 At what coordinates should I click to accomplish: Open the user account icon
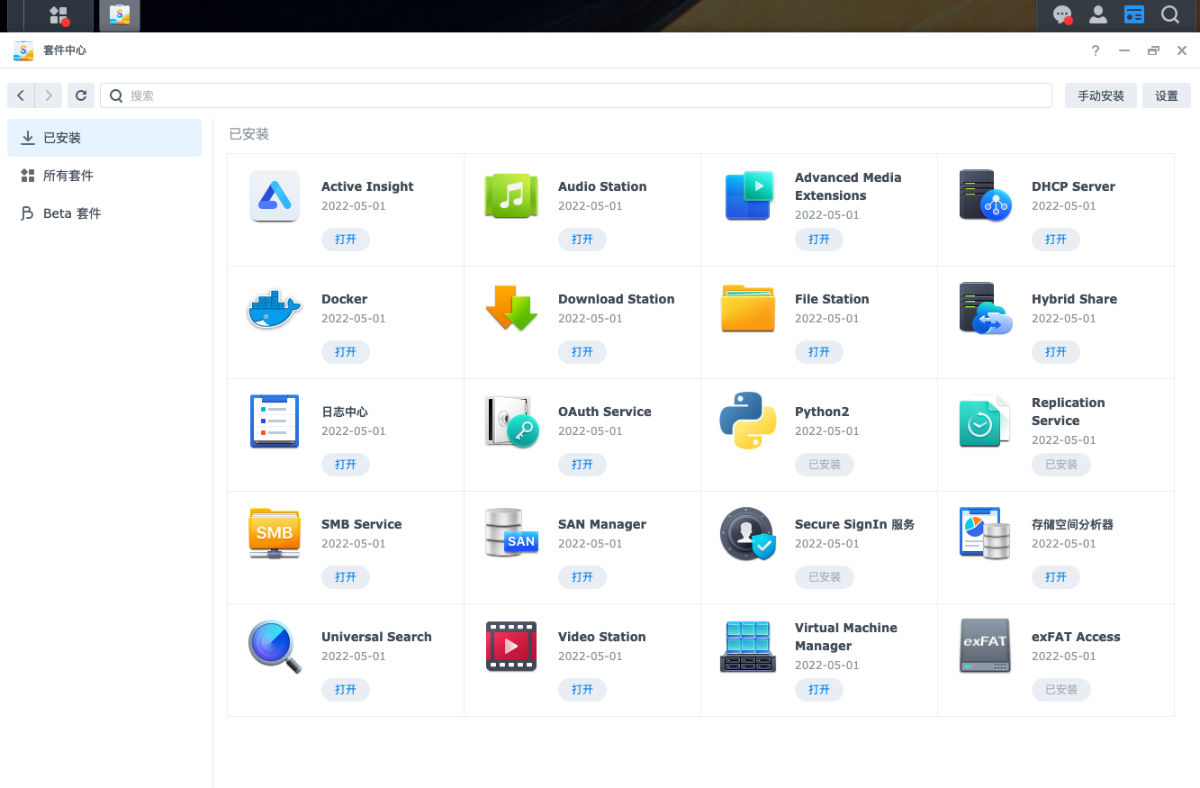pyautogui.click(x=1098, y=15)
